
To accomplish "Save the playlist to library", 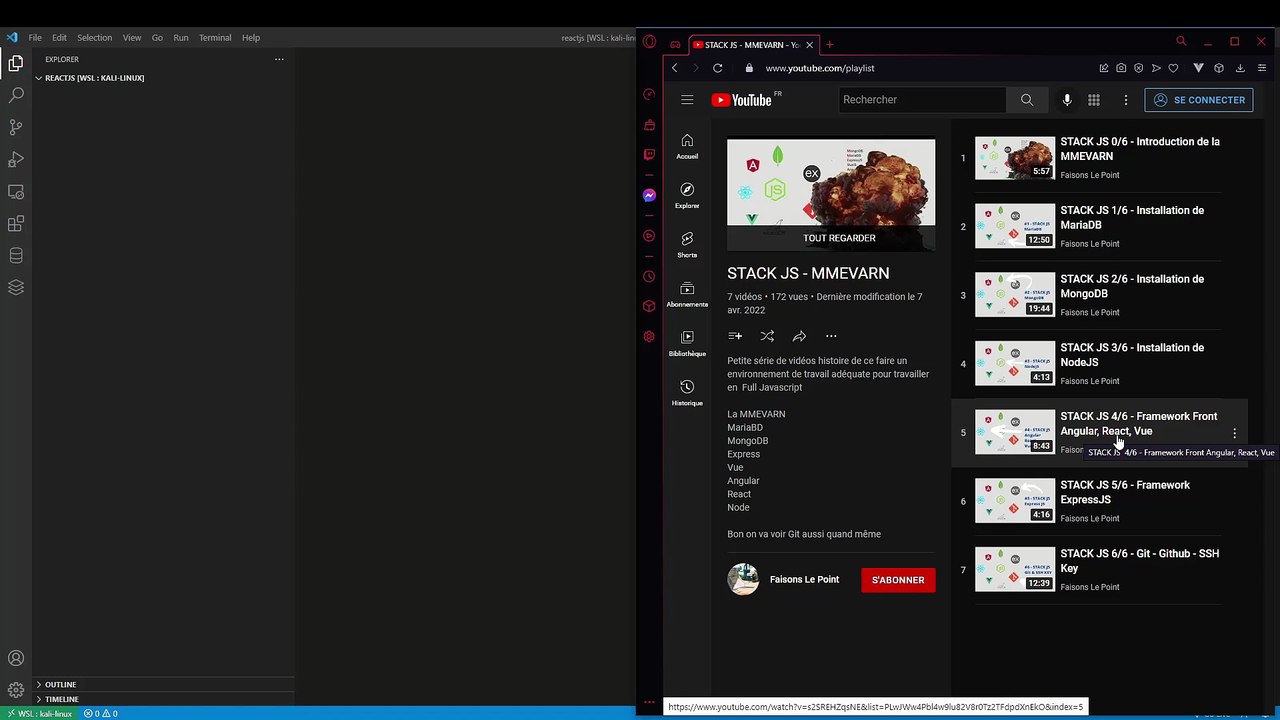I will click(x=735, y=336).
